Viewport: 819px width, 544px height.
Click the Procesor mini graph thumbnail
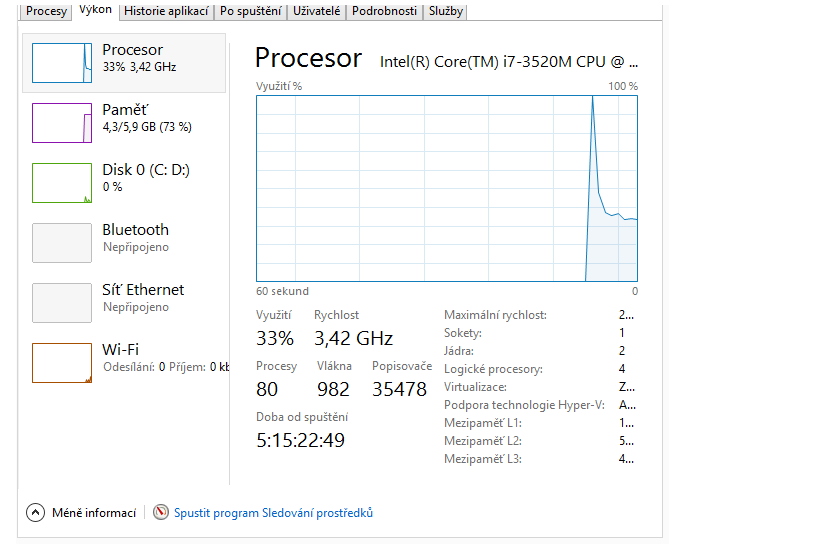click(x=62, y=63)
